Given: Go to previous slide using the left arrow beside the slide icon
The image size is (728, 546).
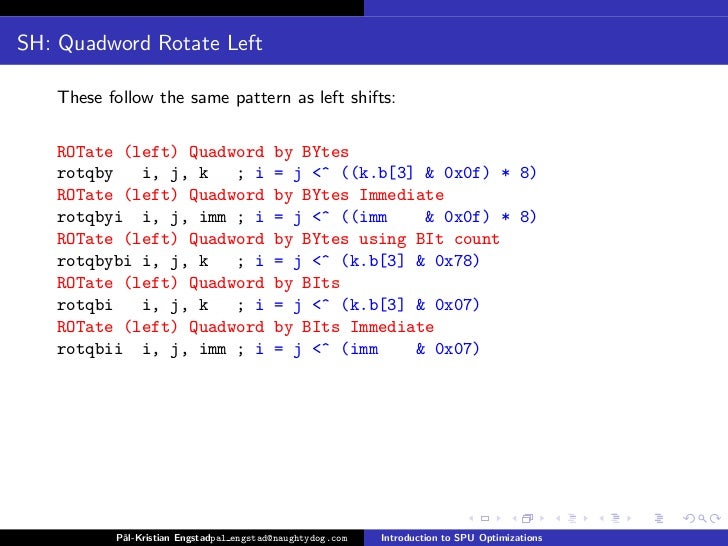Looking at the screenshot, I should (471, 518).
